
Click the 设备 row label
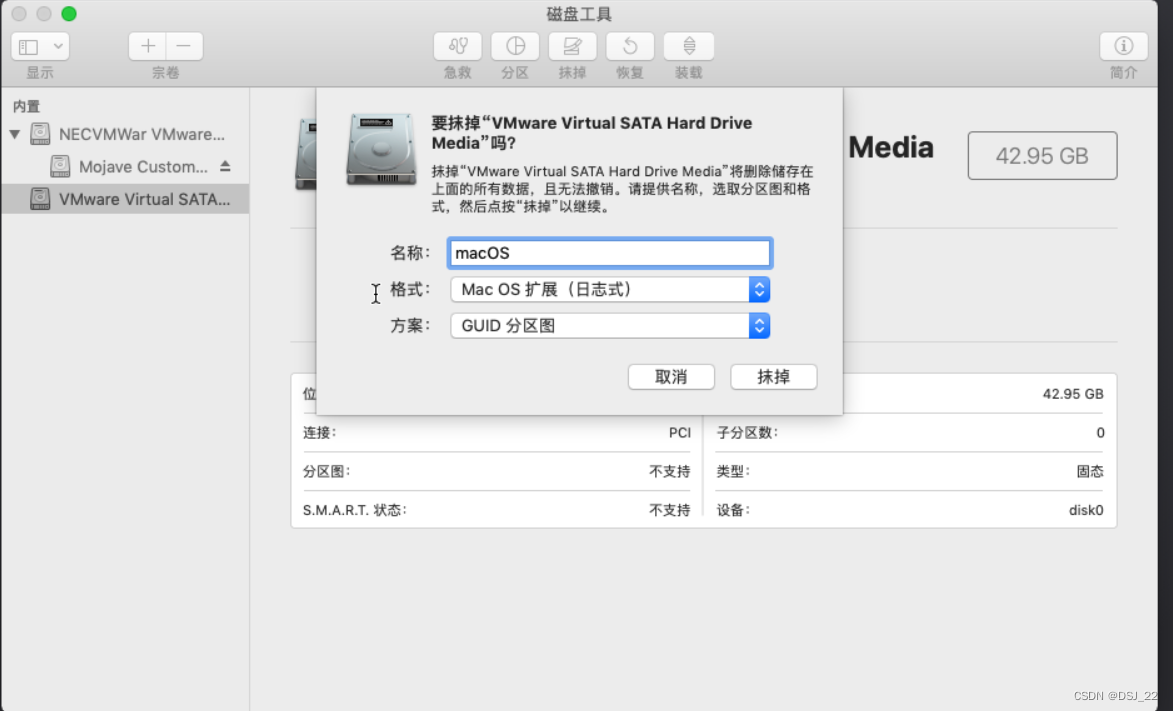coord(733,510)
